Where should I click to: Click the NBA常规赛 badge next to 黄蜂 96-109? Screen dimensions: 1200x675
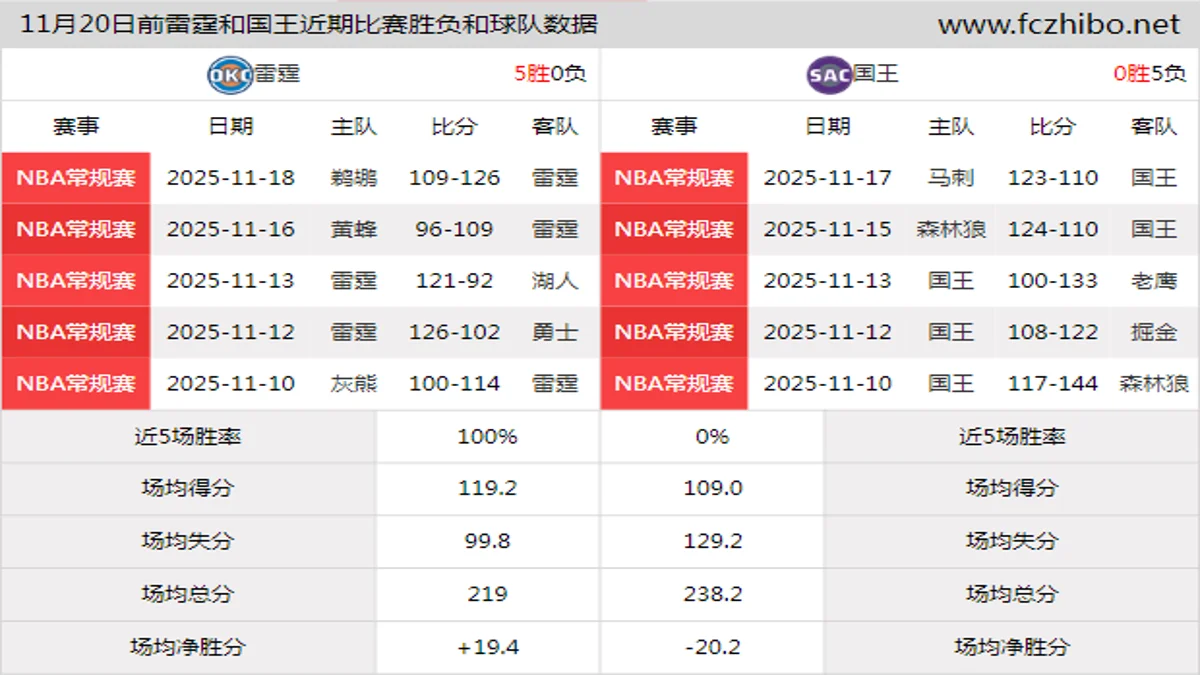pos(76,229)
